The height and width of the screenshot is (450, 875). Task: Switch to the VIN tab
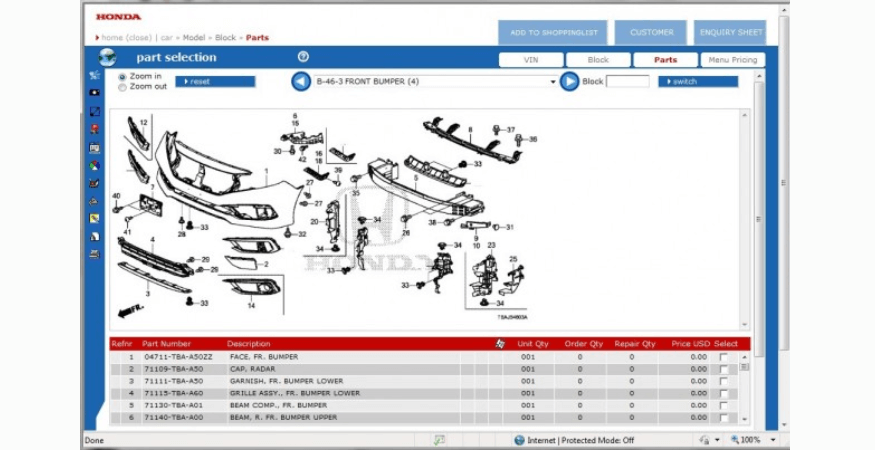pos(530,60)
